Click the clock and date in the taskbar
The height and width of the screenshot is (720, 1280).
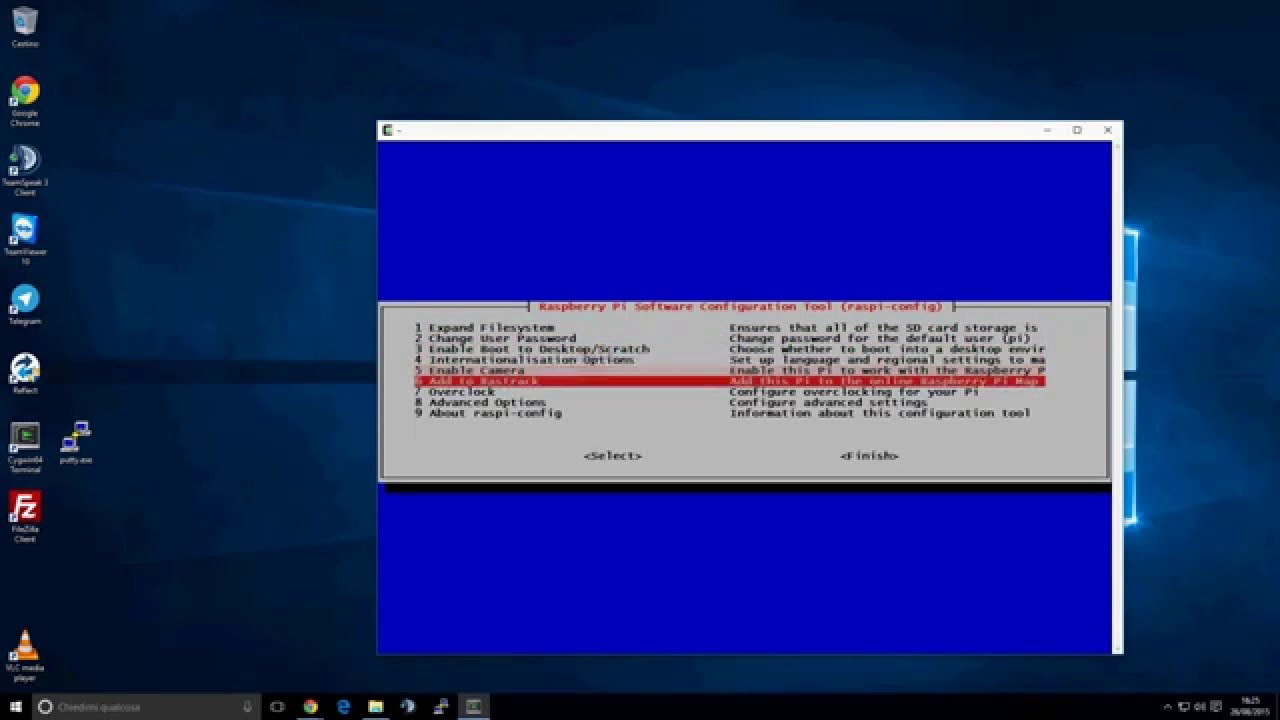tap(1251, 706)
